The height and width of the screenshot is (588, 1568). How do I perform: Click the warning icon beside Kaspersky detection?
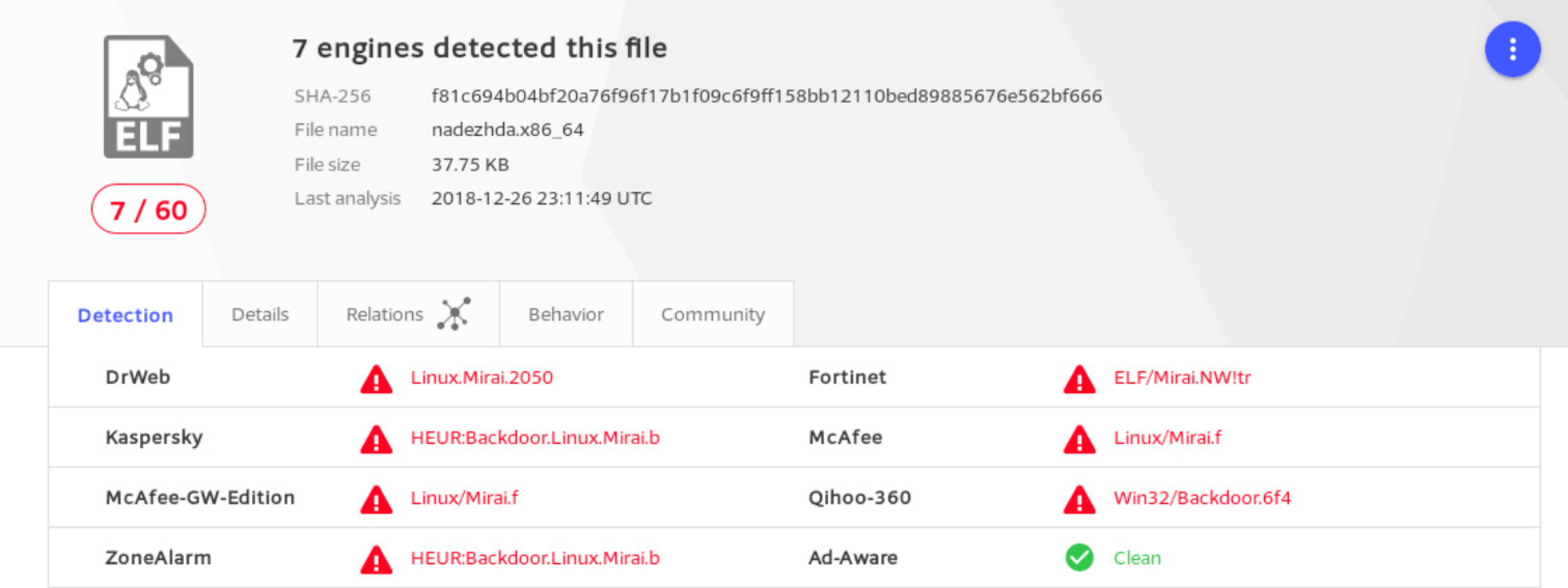click(x=376, y=438)
